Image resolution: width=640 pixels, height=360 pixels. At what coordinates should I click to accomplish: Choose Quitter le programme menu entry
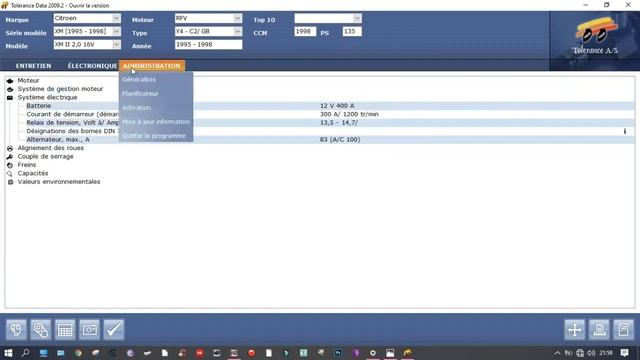154,136
